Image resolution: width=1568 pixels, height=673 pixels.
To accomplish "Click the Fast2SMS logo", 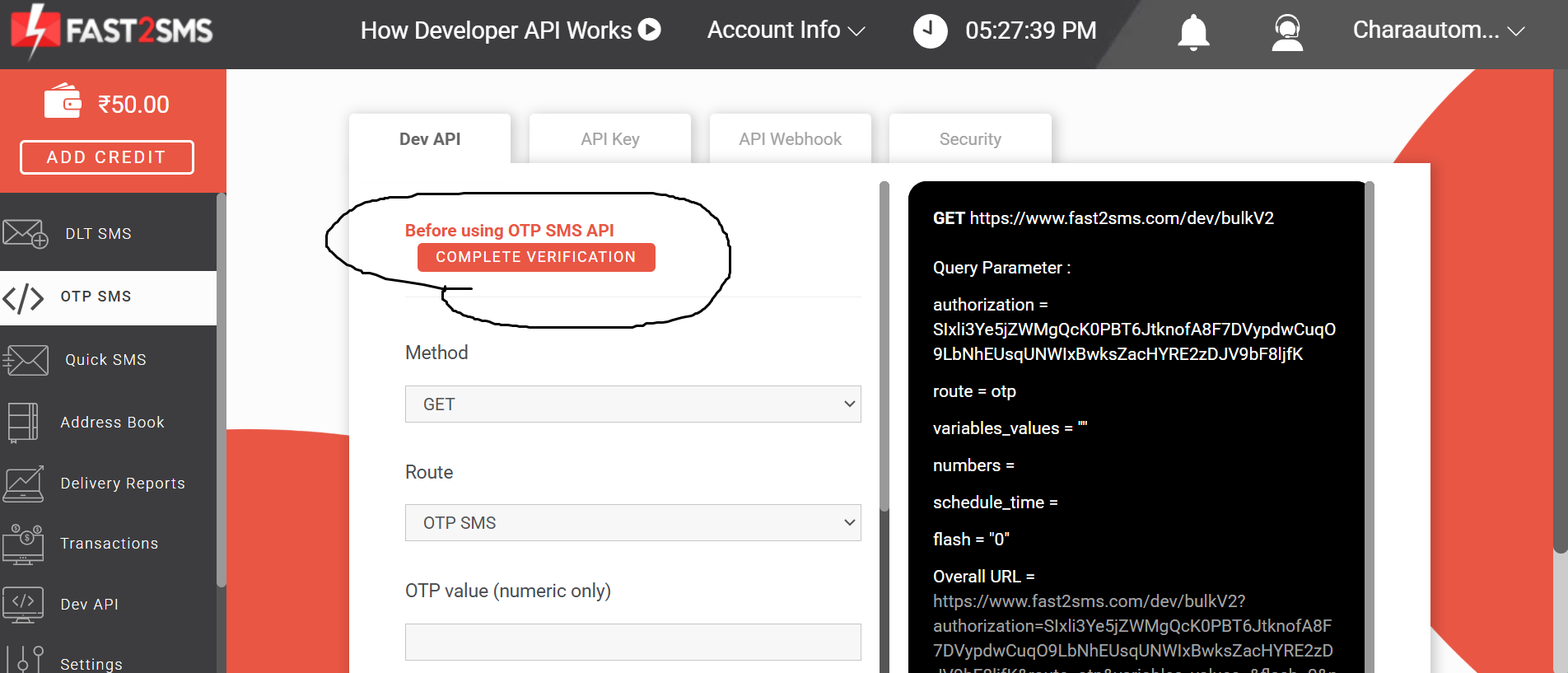I will tap(112, 30).
